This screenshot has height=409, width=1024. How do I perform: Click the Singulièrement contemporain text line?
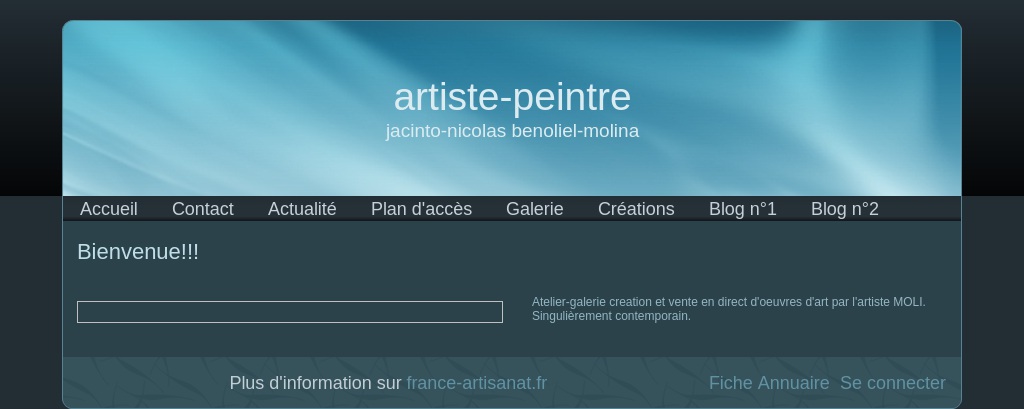611,316
